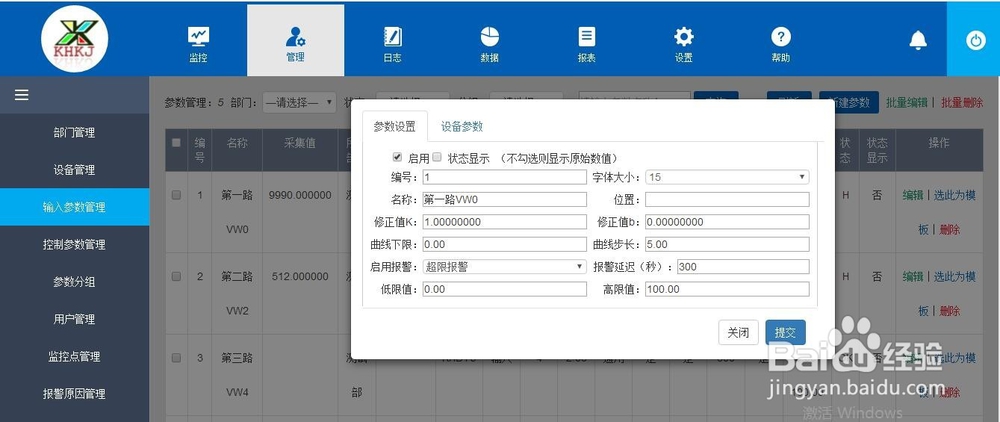Click the 批量删除 link
This screenshot has height=422, width=1000.
pos(962,103)
